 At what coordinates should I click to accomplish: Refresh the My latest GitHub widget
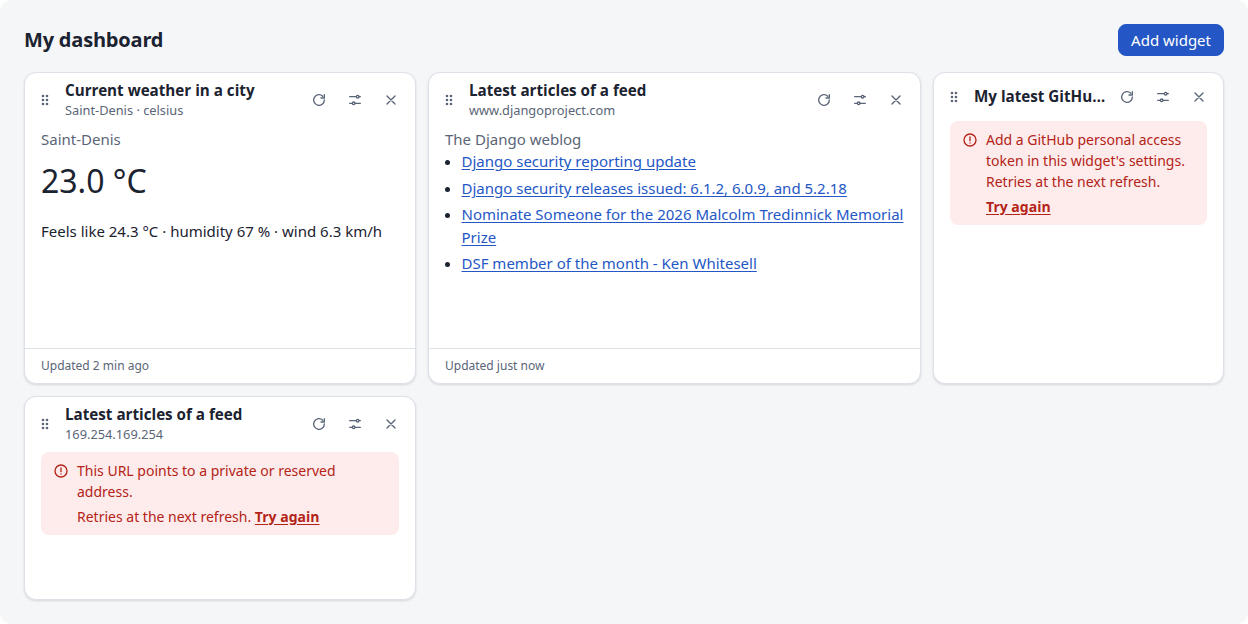click(x=1127, y=97)
